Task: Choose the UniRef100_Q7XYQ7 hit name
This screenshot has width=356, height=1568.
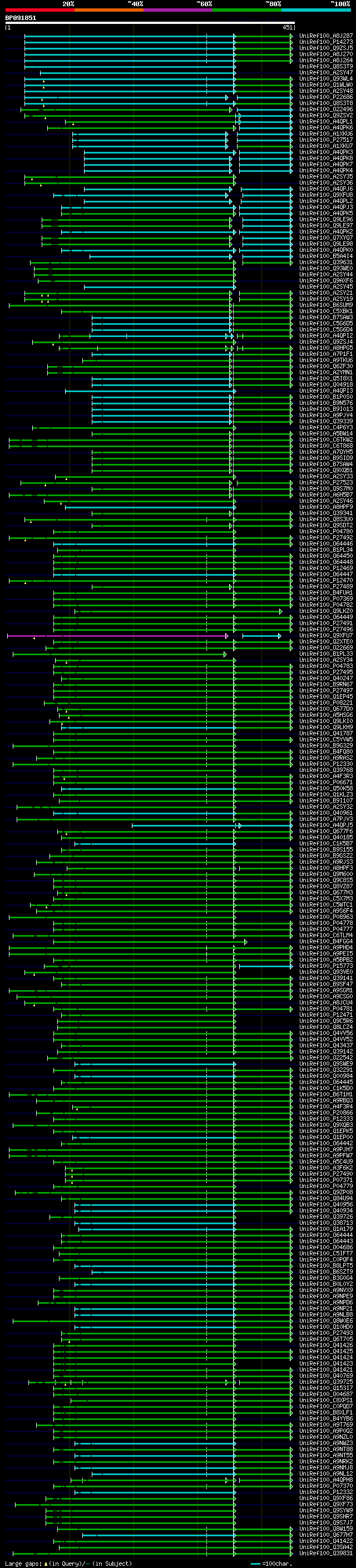Action: pos(326,238)
